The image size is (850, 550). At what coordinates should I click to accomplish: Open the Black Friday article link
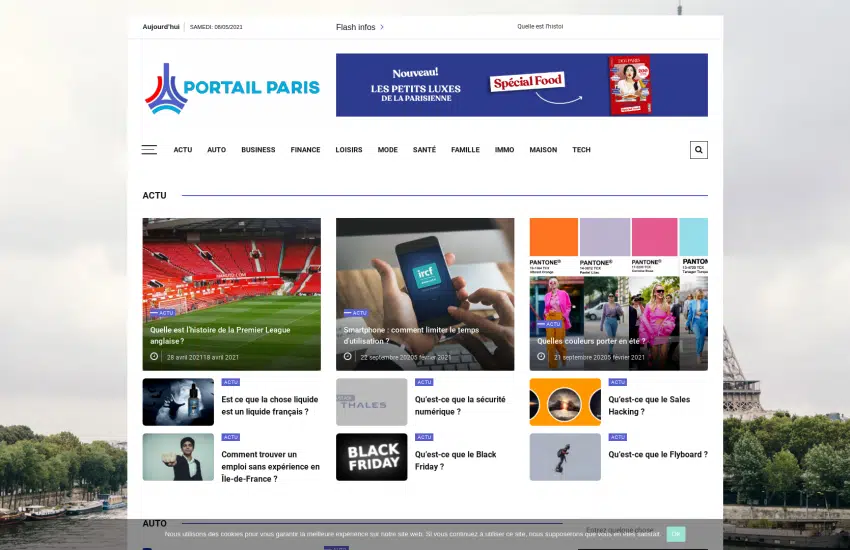(x=455, y=461)
